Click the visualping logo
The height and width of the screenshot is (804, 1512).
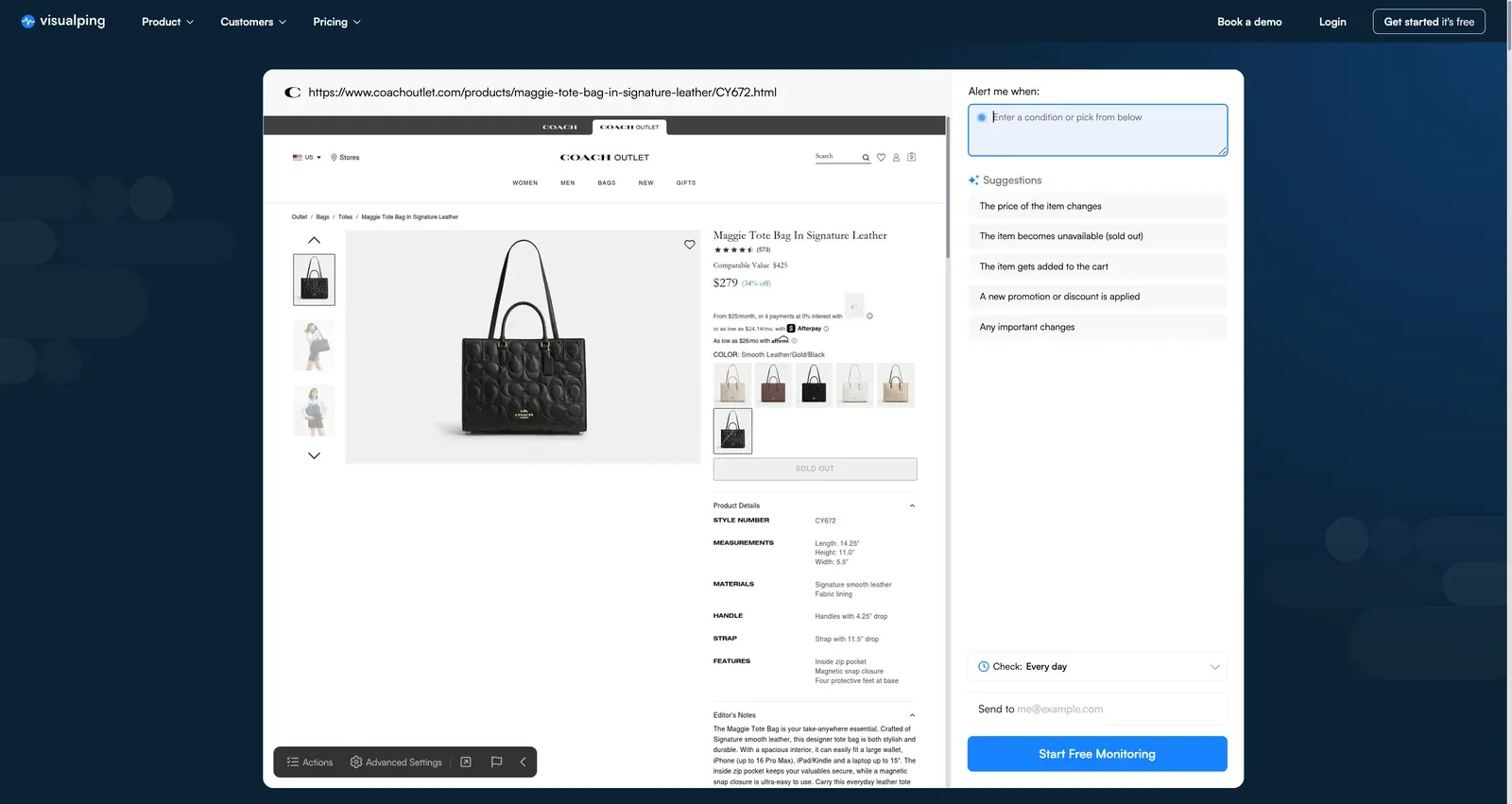coord(63,21)
